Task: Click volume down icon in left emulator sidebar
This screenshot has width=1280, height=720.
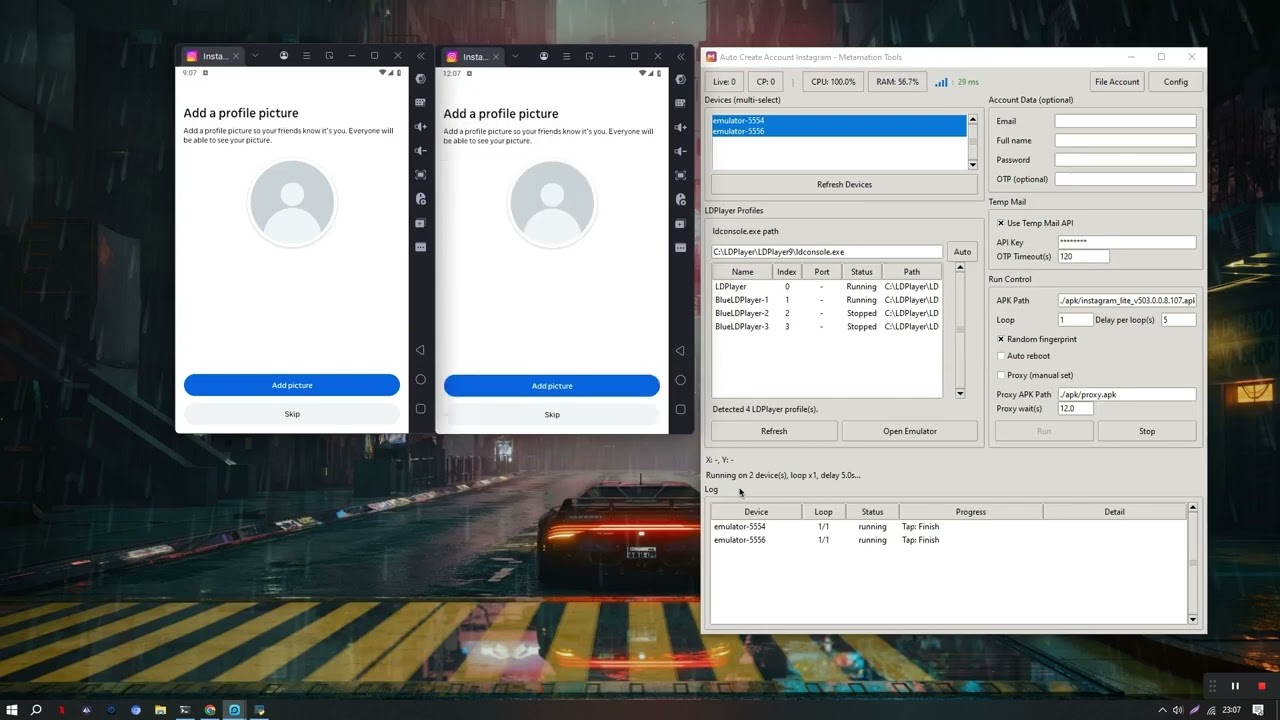Action: tap(420, 151)
